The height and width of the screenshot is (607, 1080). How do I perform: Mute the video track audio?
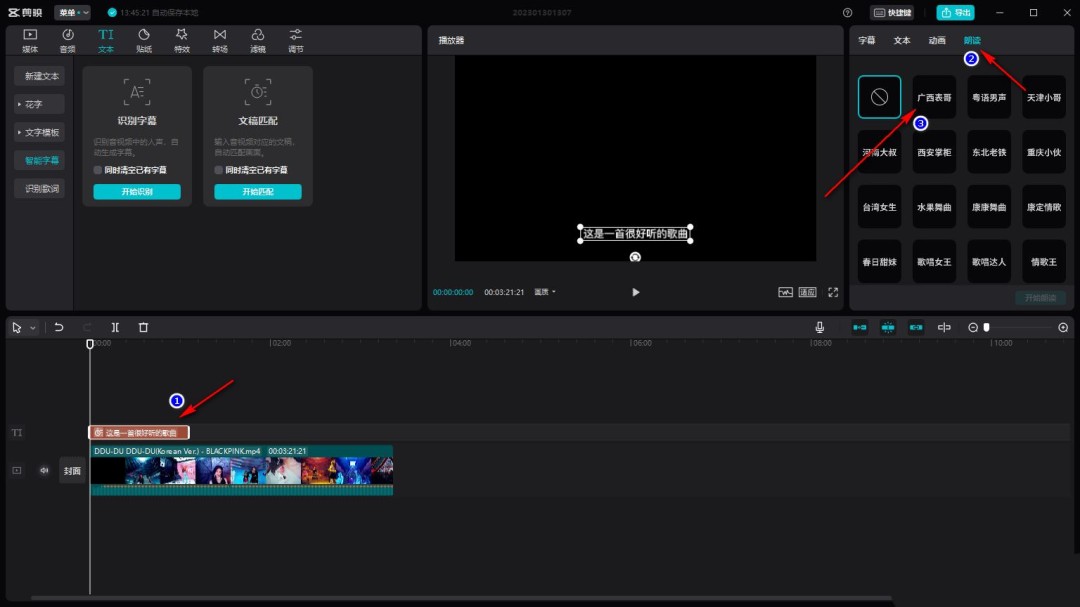43,470
